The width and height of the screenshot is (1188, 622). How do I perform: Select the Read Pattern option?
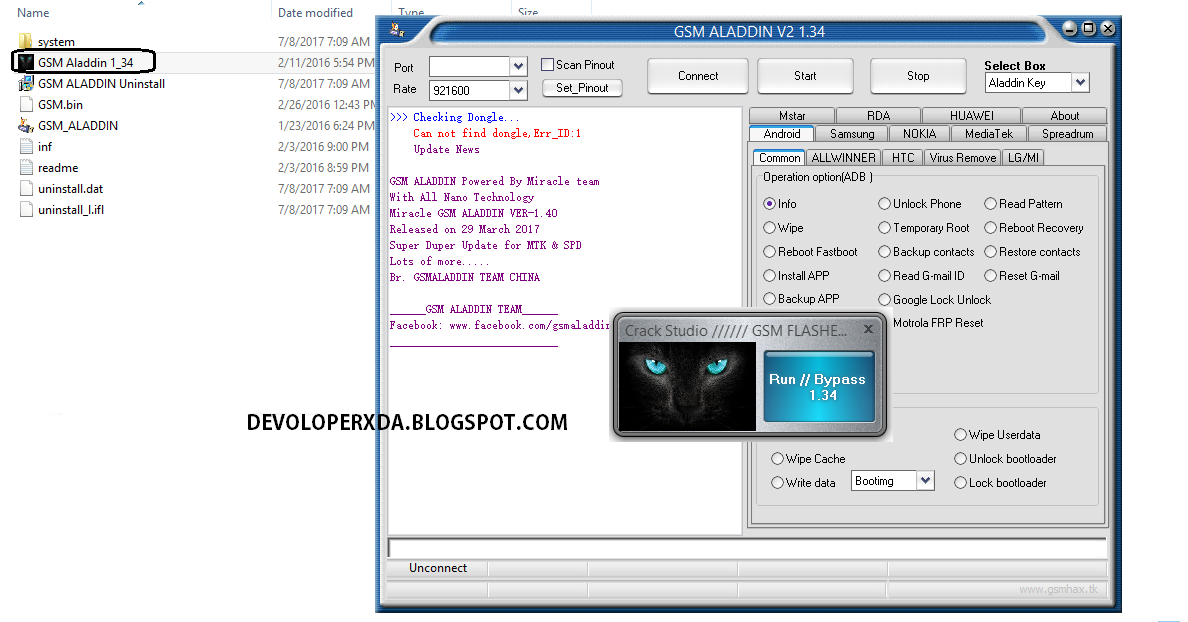[x=990, y=204]
